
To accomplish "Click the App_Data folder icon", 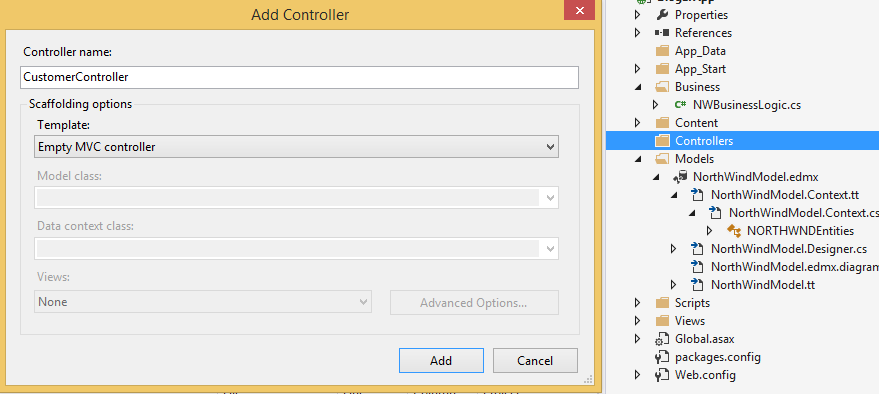I will pyautogui.click(x=662, y=51).
